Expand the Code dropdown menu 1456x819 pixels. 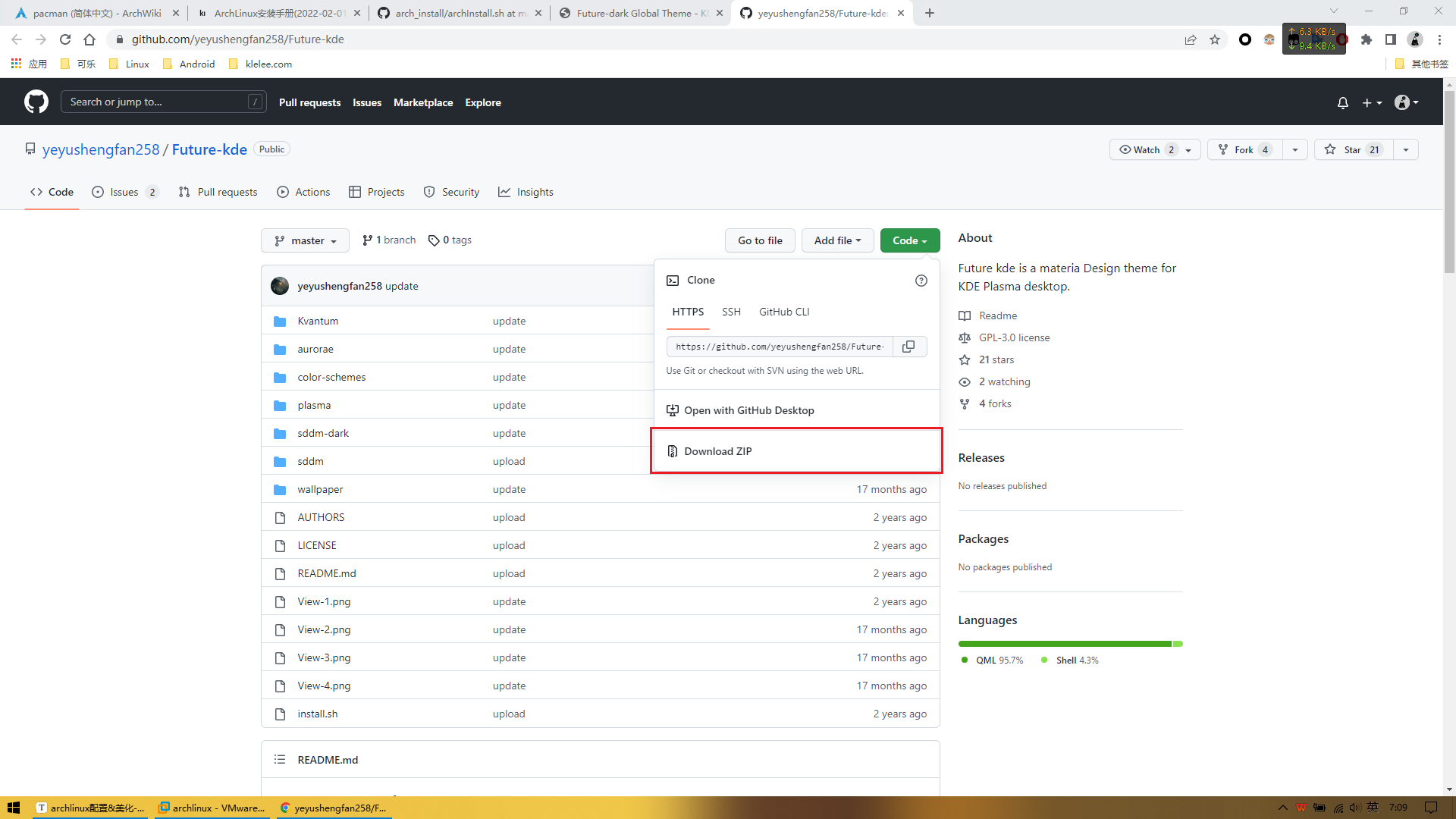905,240
